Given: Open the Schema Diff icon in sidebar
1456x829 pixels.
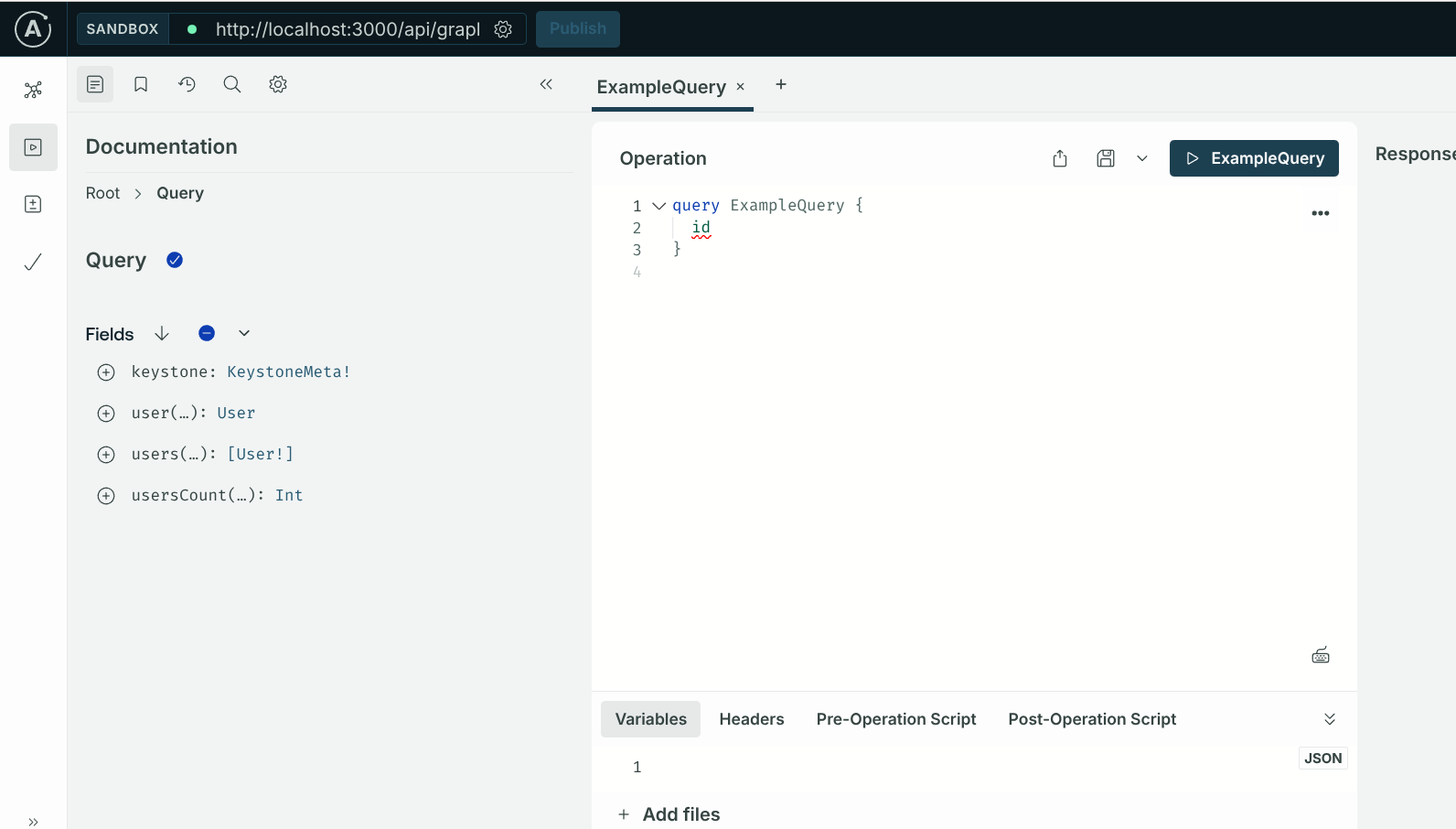Looking at the screenshot, I should coord(33,204).
